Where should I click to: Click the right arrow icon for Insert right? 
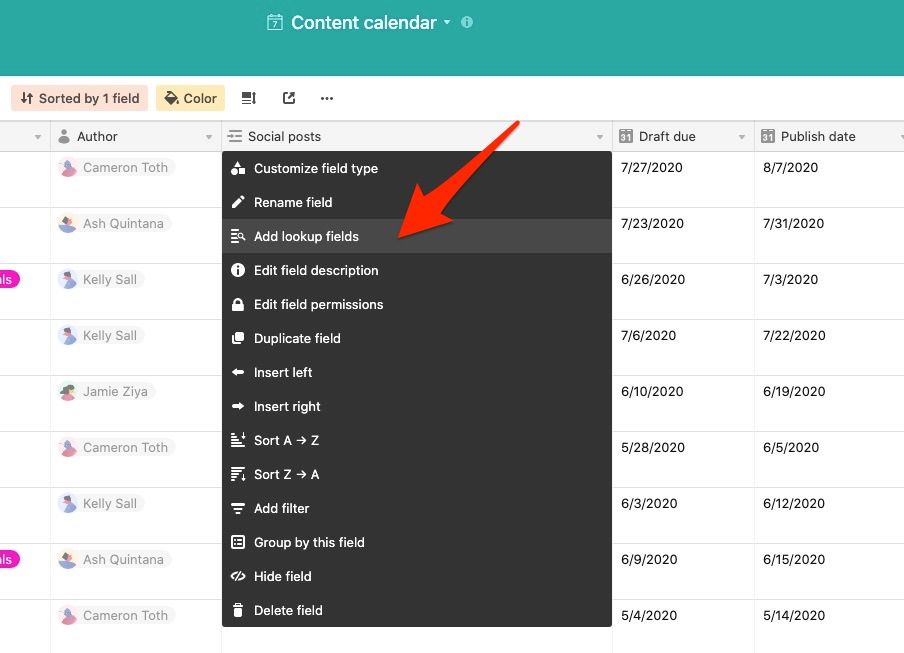point(238,406)
